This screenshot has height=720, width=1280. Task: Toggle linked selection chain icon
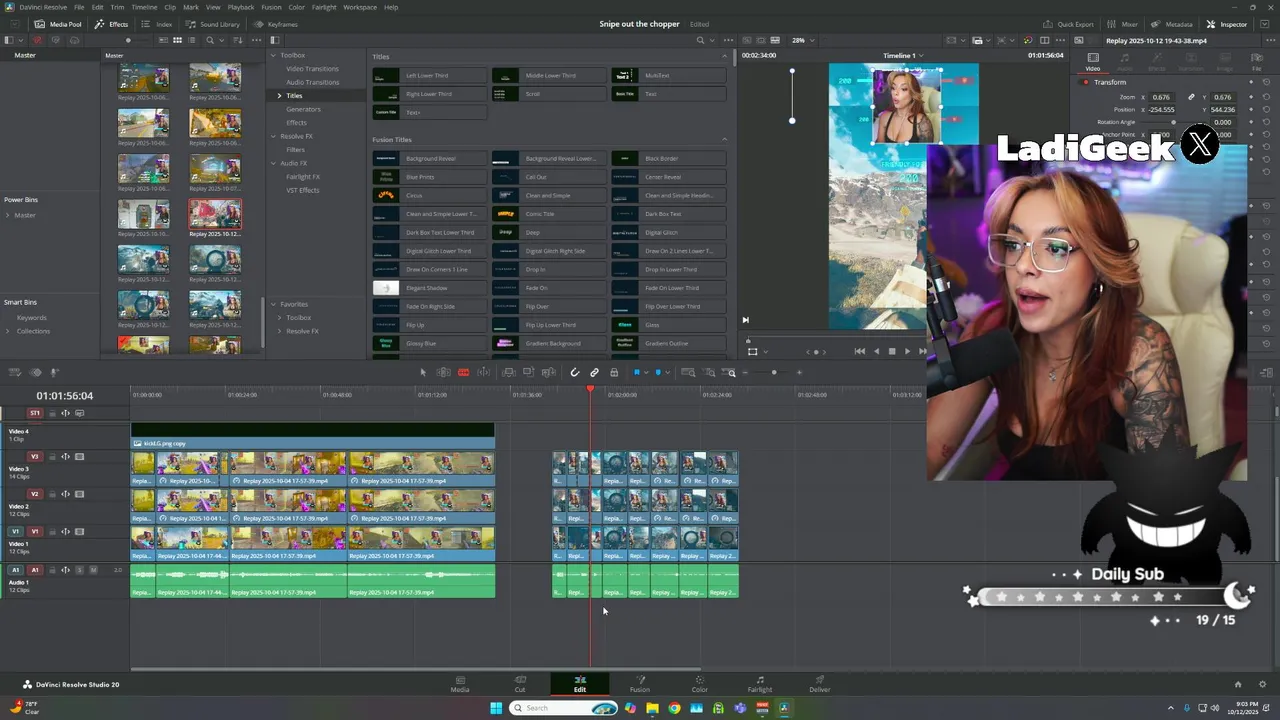coord(594,372)
